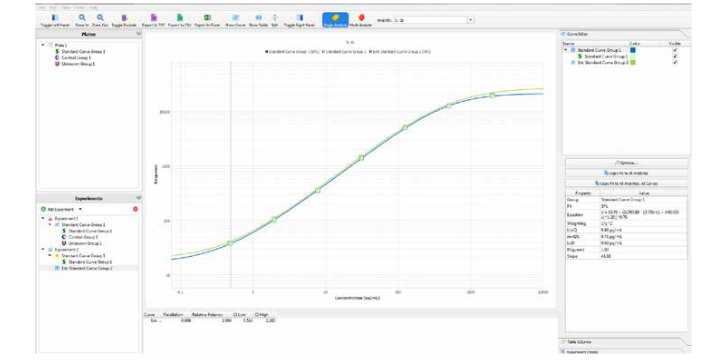
Task: Collapse the Plates panel header chevron
Action: pyautogui.click(x=139, y=34)
